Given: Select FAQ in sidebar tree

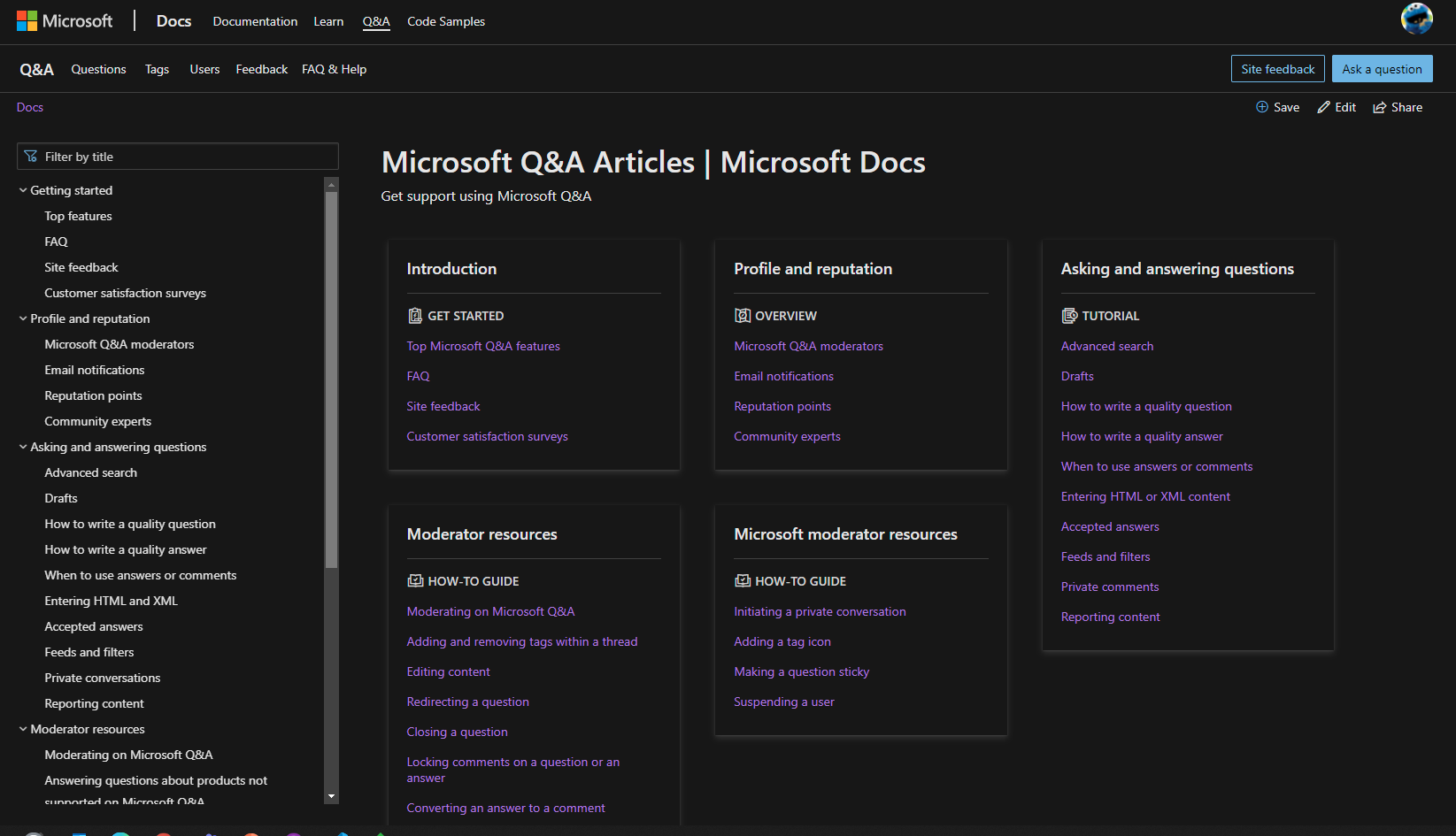Looking at the screenshot, I should 56,242.
